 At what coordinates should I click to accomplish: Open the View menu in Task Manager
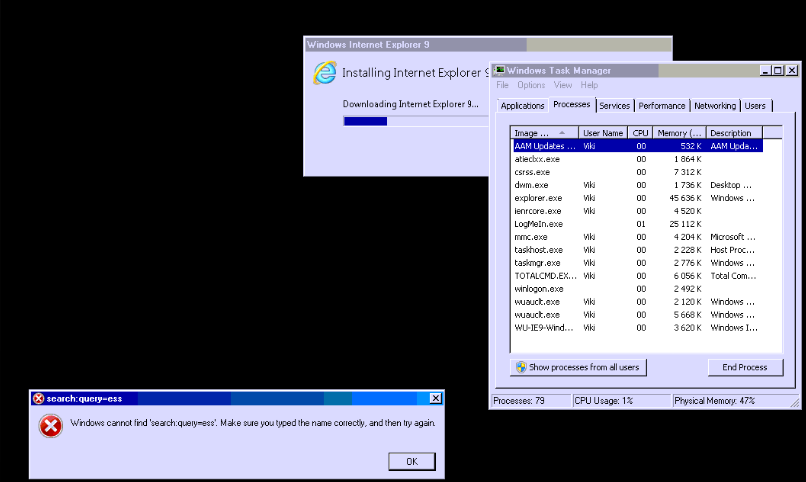[562, 85]
